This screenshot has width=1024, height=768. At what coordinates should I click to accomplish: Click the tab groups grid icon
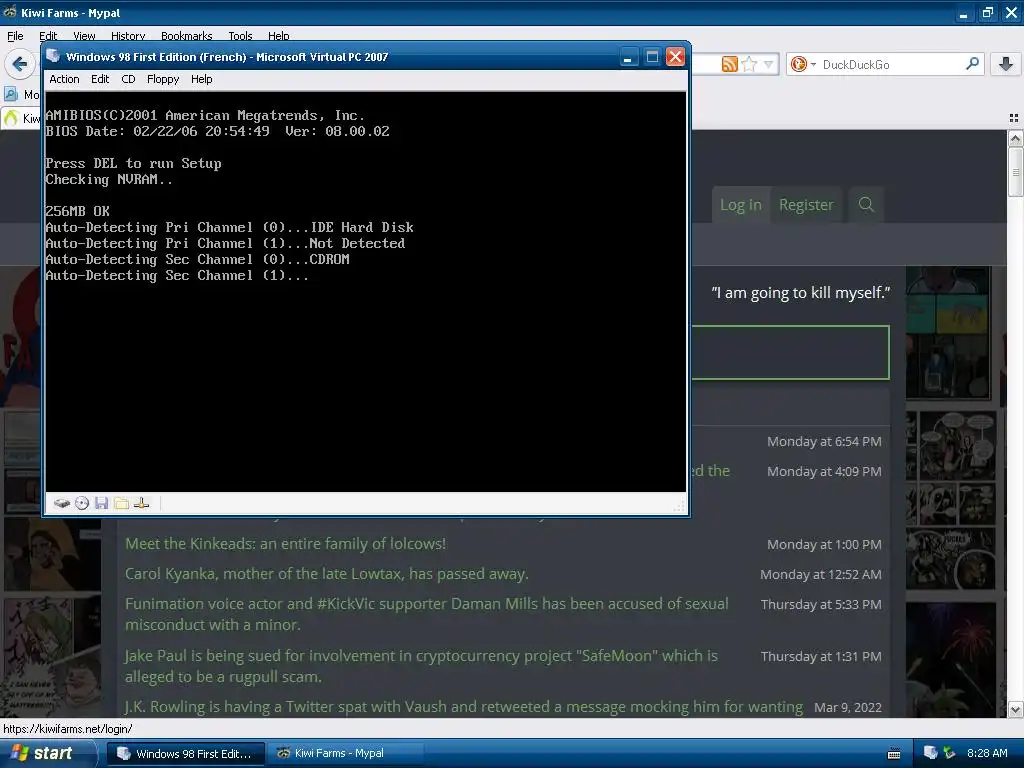1014,118
